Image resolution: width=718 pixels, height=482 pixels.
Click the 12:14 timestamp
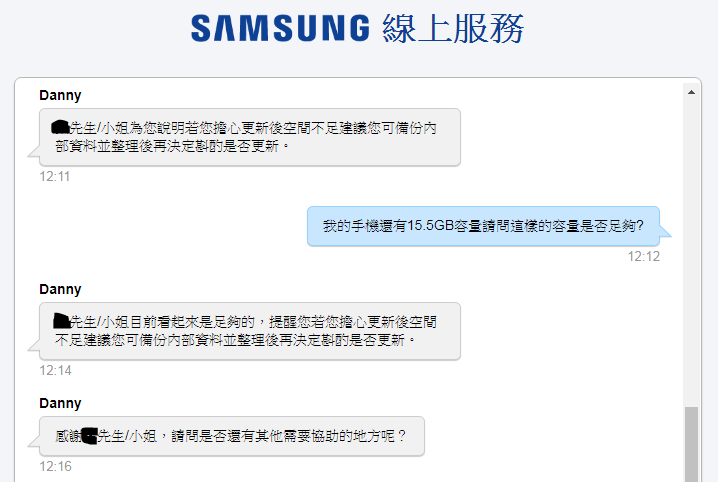(x=55, y=371)
